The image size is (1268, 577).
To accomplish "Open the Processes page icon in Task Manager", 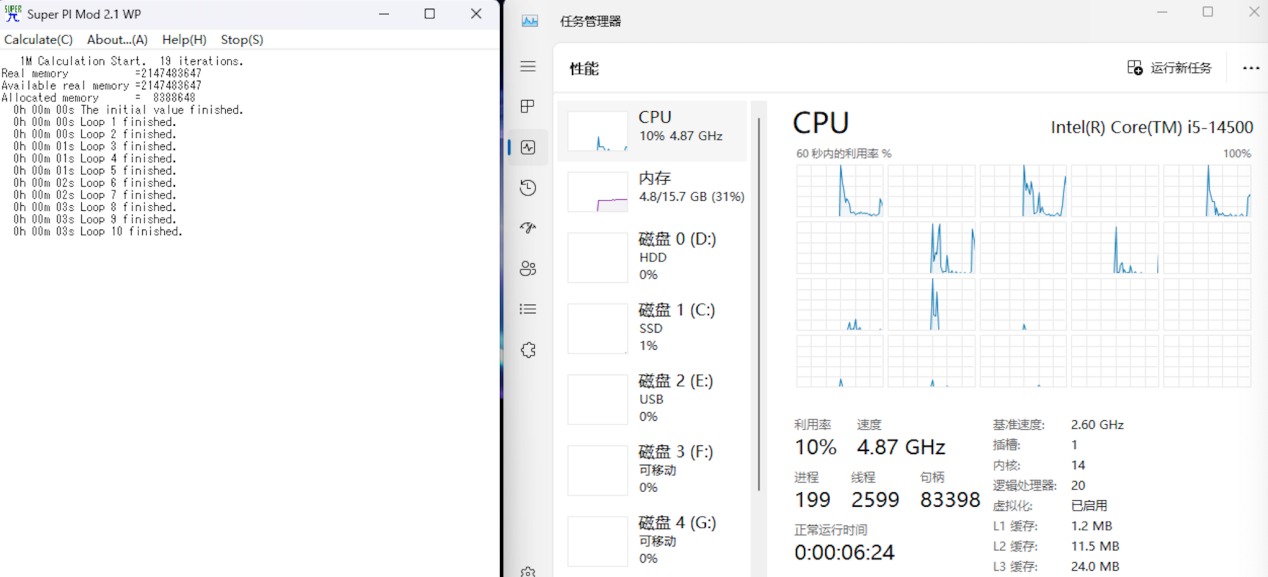I will [528, 106].
